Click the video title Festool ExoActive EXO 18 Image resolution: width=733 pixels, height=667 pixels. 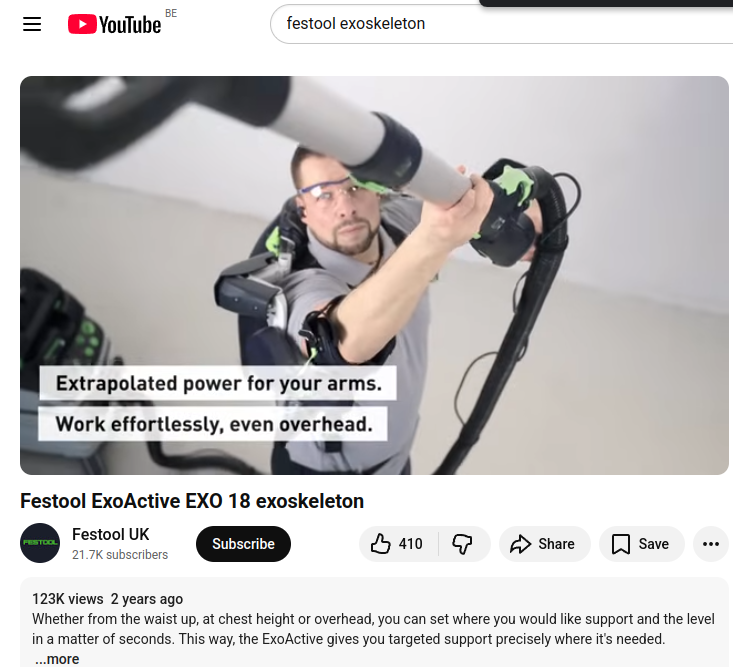click(x=192, y=501)
